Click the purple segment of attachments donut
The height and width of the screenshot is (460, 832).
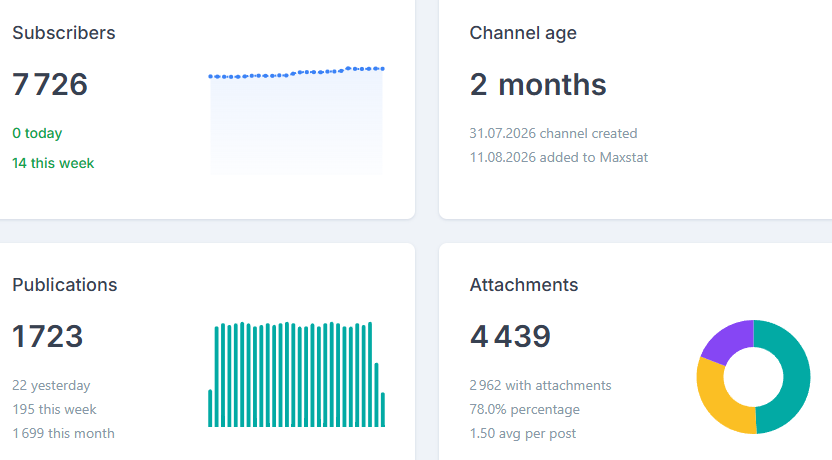tap(730, 340)
